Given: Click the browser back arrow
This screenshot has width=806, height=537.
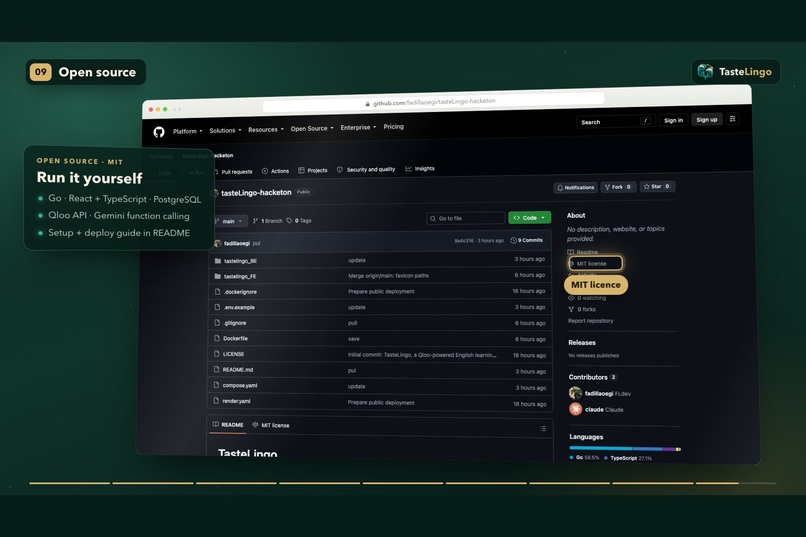Looking at the screenshot, I should coord(175,109).
